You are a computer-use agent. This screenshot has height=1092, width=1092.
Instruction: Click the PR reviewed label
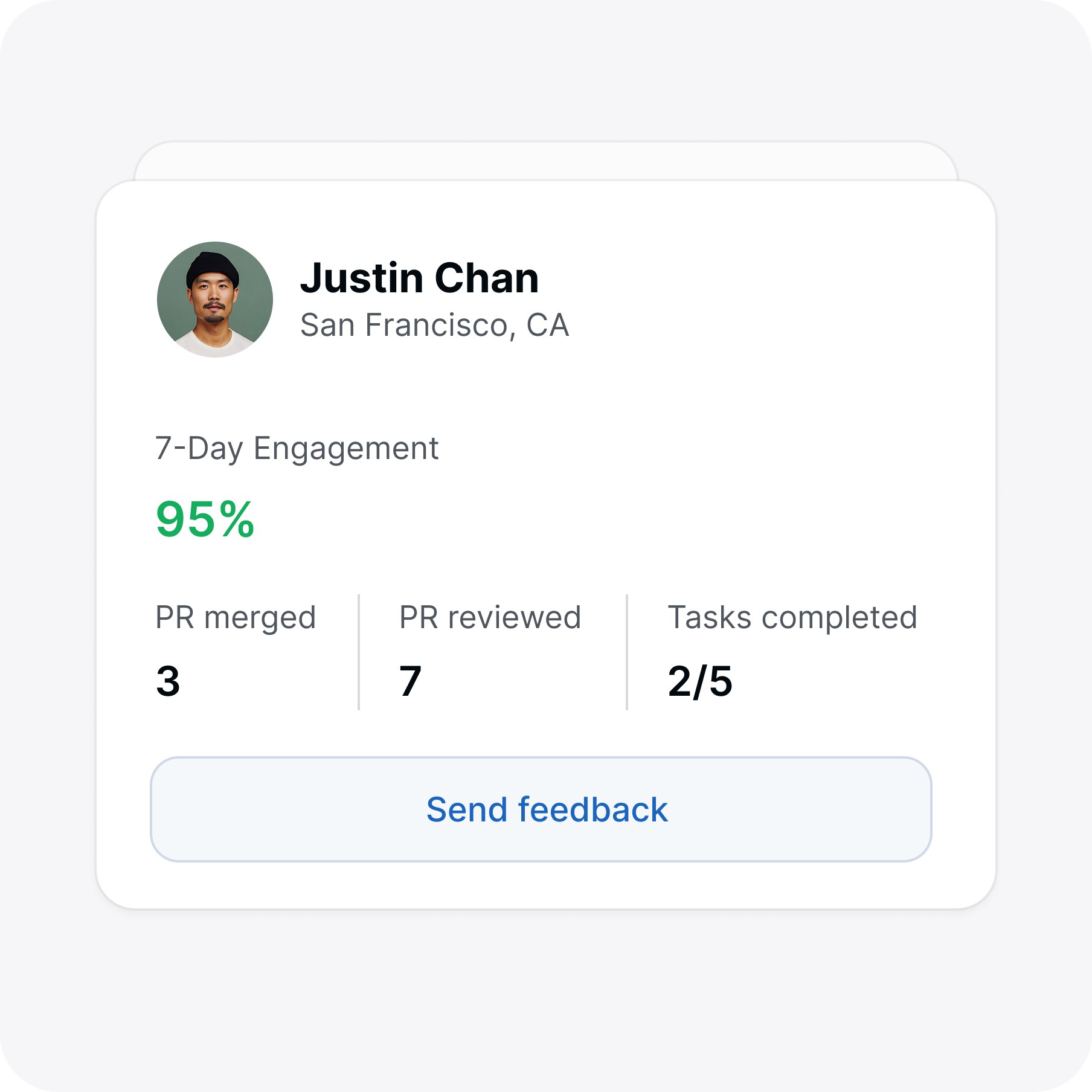490,617
